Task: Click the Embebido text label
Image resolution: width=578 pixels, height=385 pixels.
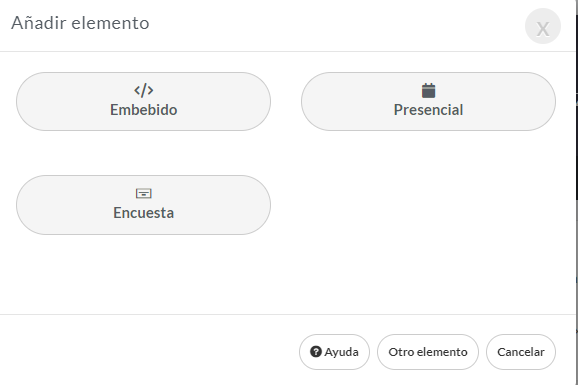Action: click(x=143, y=110)
